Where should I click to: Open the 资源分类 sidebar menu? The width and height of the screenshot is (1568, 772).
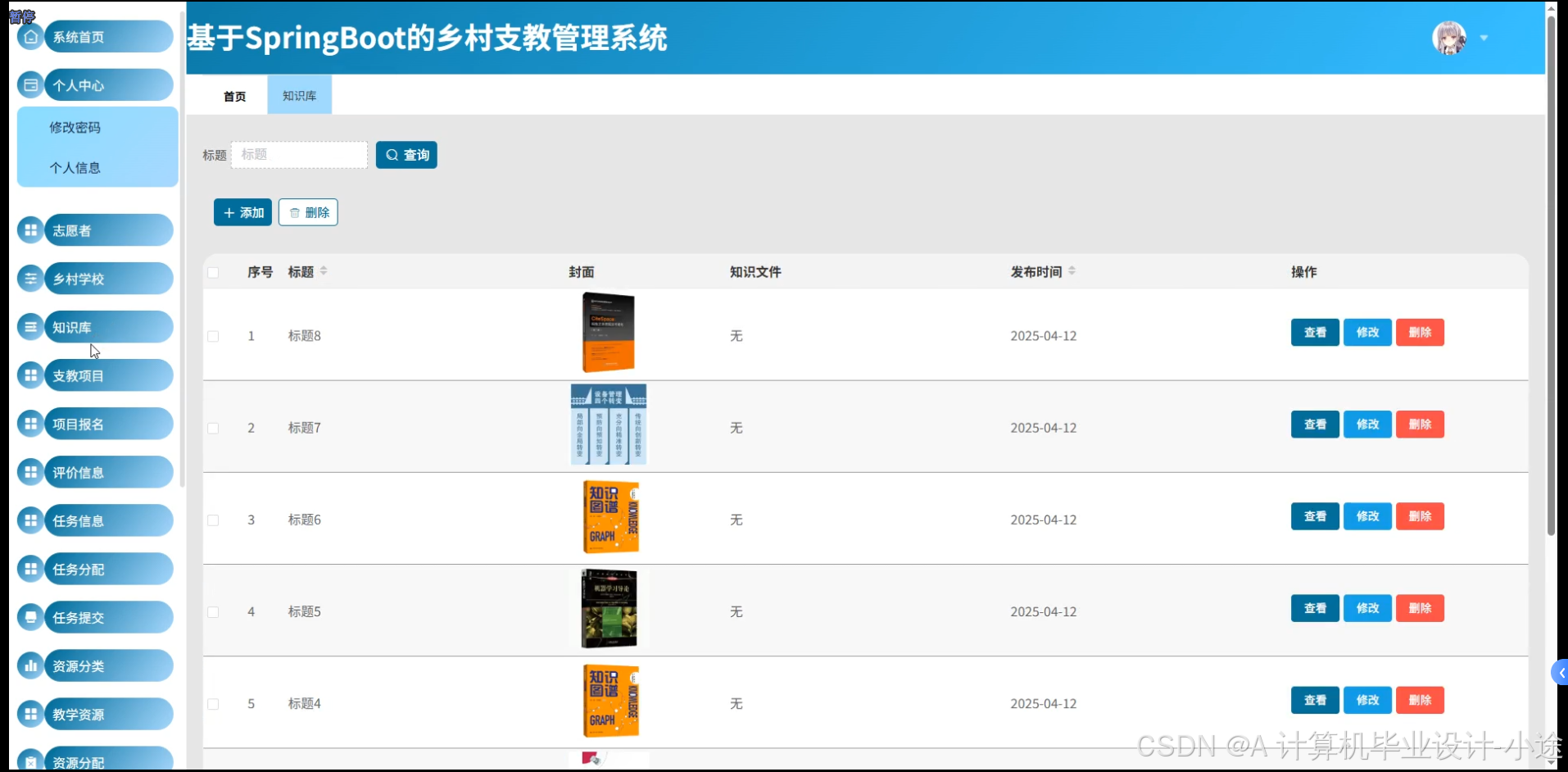pos(108,665)
